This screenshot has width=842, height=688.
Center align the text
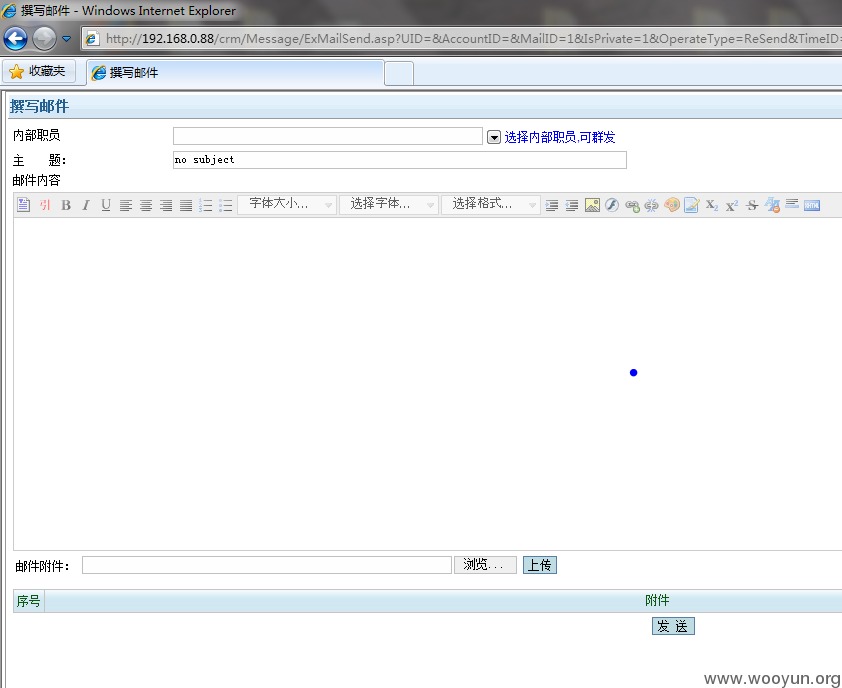point(146,205)
